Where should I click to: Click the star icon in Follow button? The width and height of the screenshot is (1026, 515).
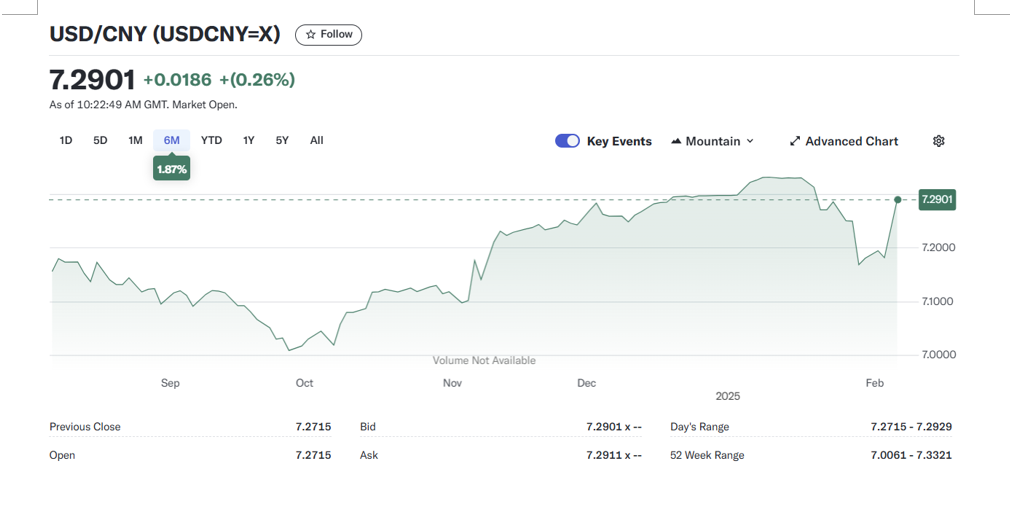coord(311,35)
